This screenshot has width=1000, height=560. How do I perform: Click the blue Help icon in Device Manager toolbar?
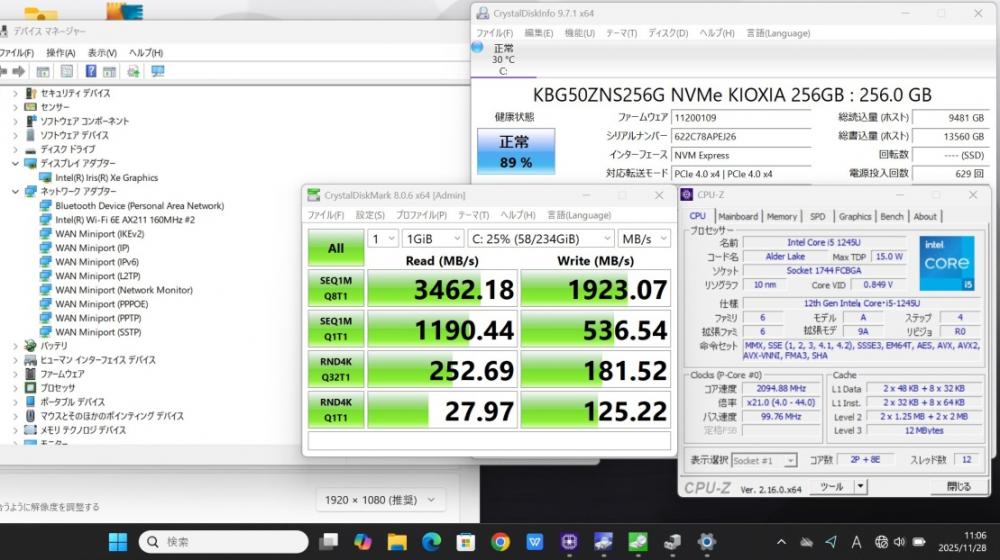click(x=91, y=71)
